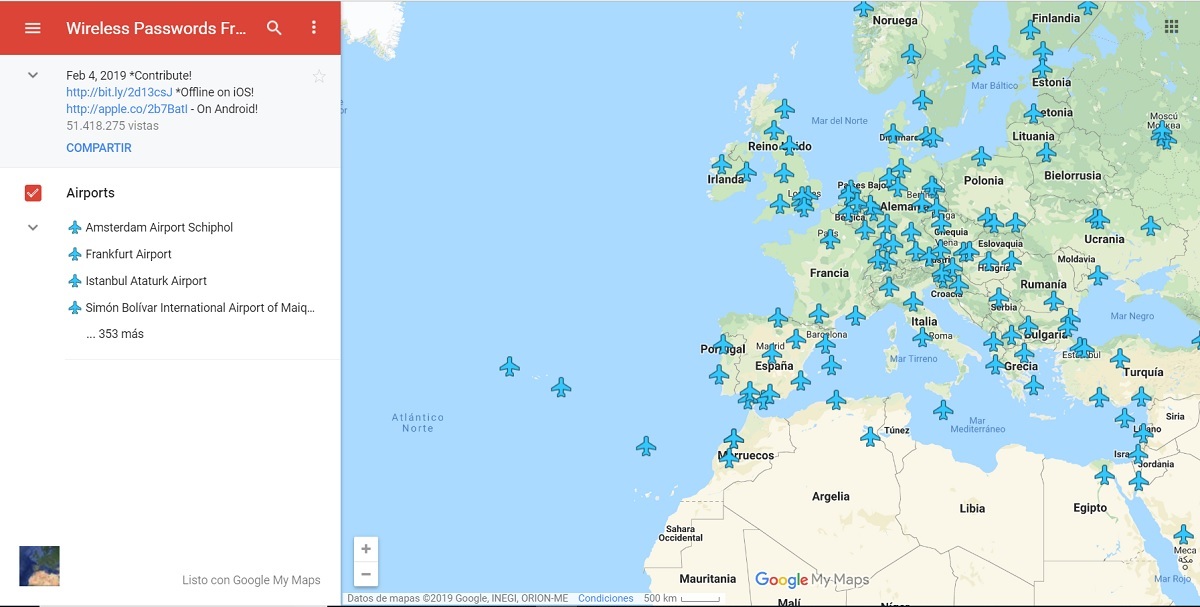1200x607 pixels.
Task: Zoom out with the minus button
Action: tap(366, 574)
